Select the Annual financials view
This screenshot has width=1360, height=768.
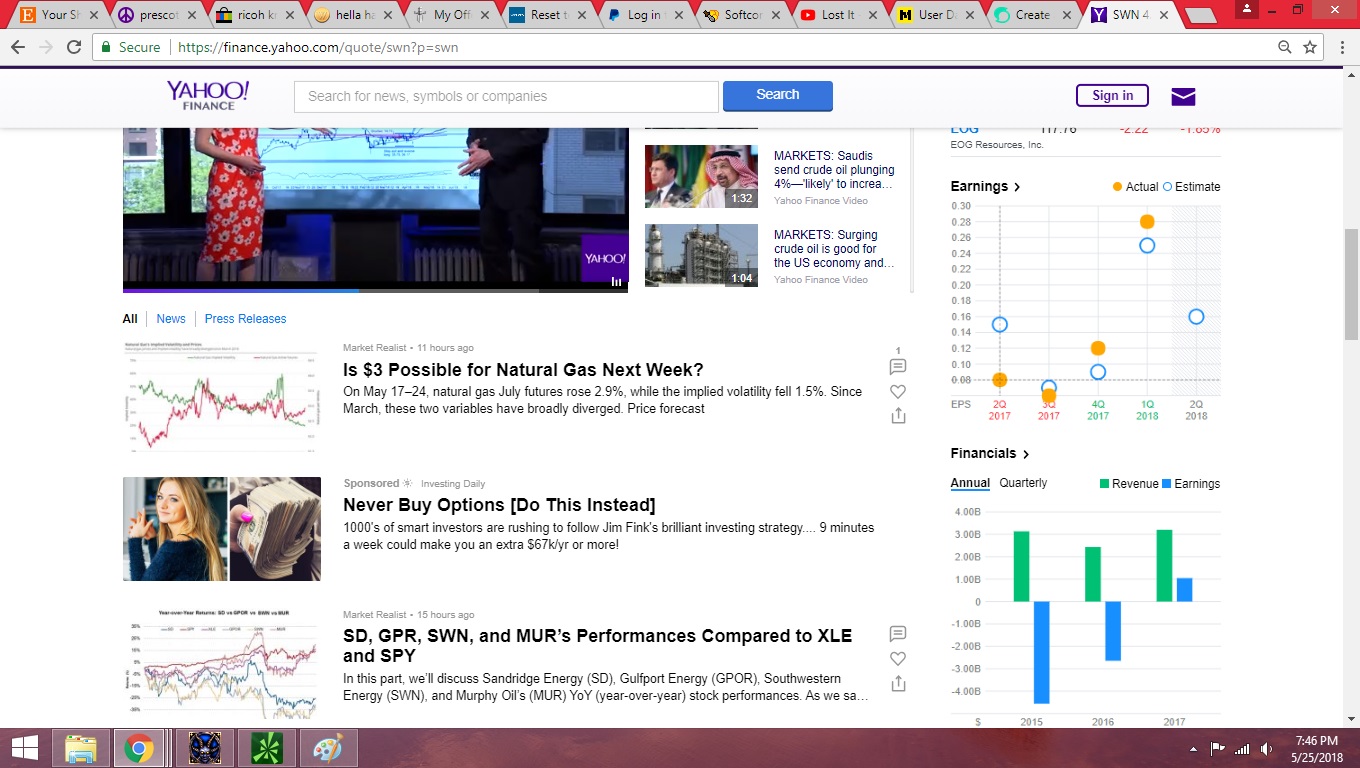970,483
